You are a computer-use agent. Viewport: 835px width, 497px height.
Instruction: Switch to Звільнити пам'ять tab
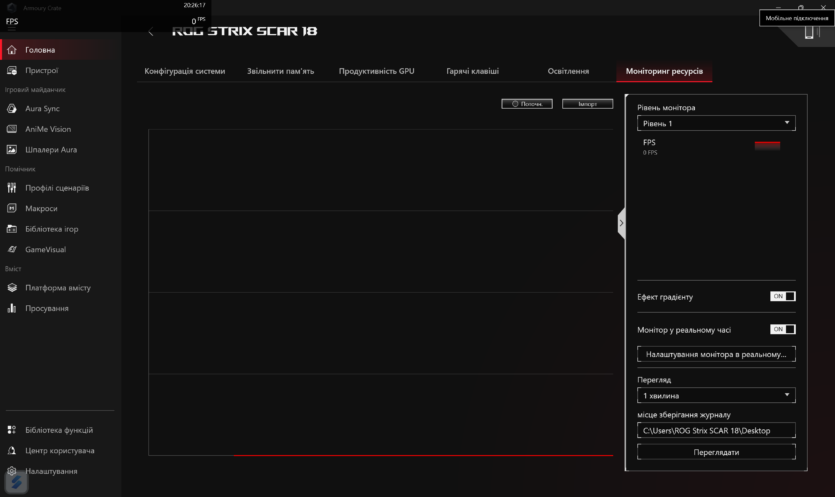(281, 71)
